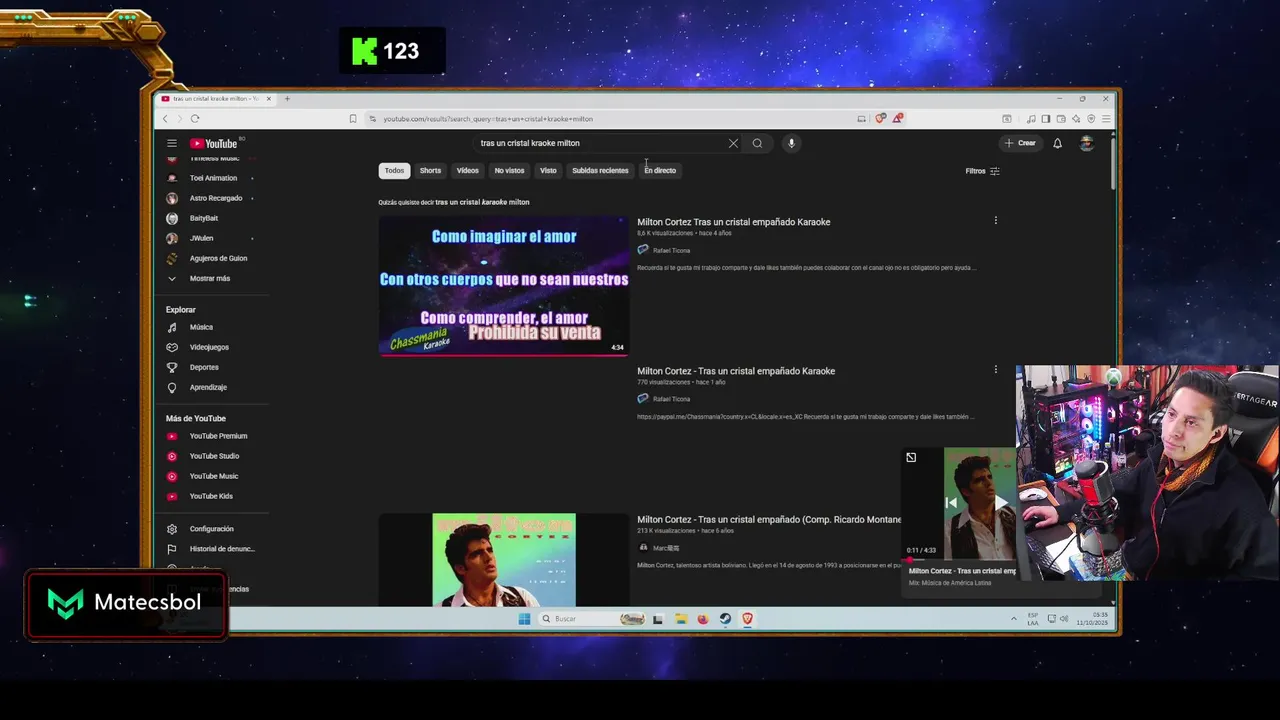This screenshot has height=720, width=1280.
Task: Select the Shorts filter chip
Action: [430, 171]
